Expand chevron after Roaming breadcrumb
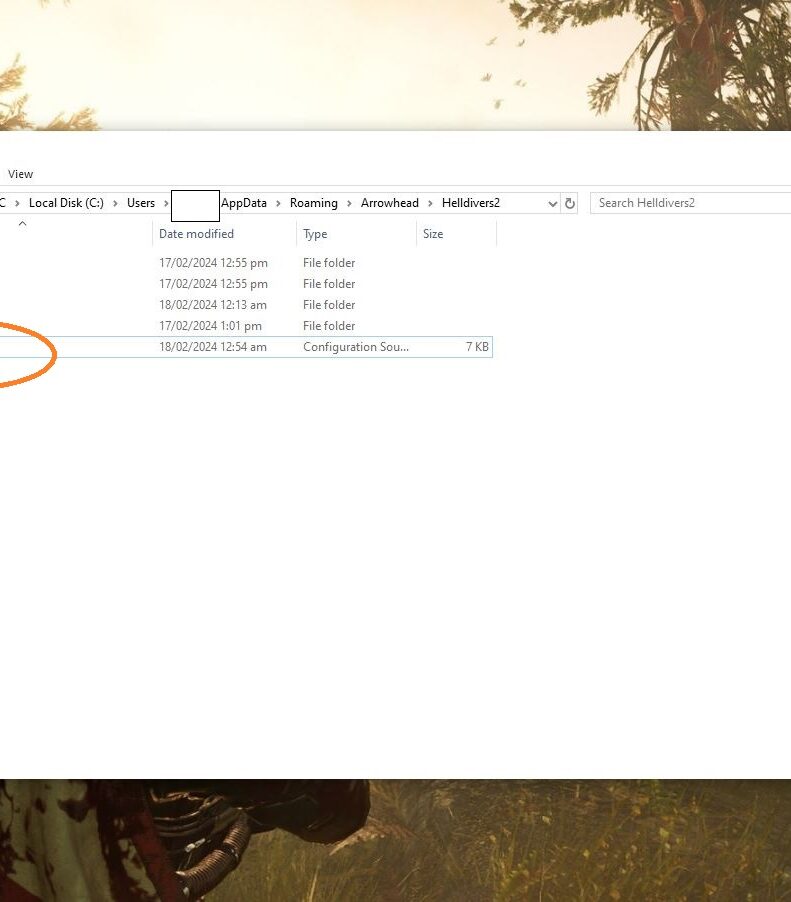This screenshot has height=902, width=791. [x=349, y=204]
